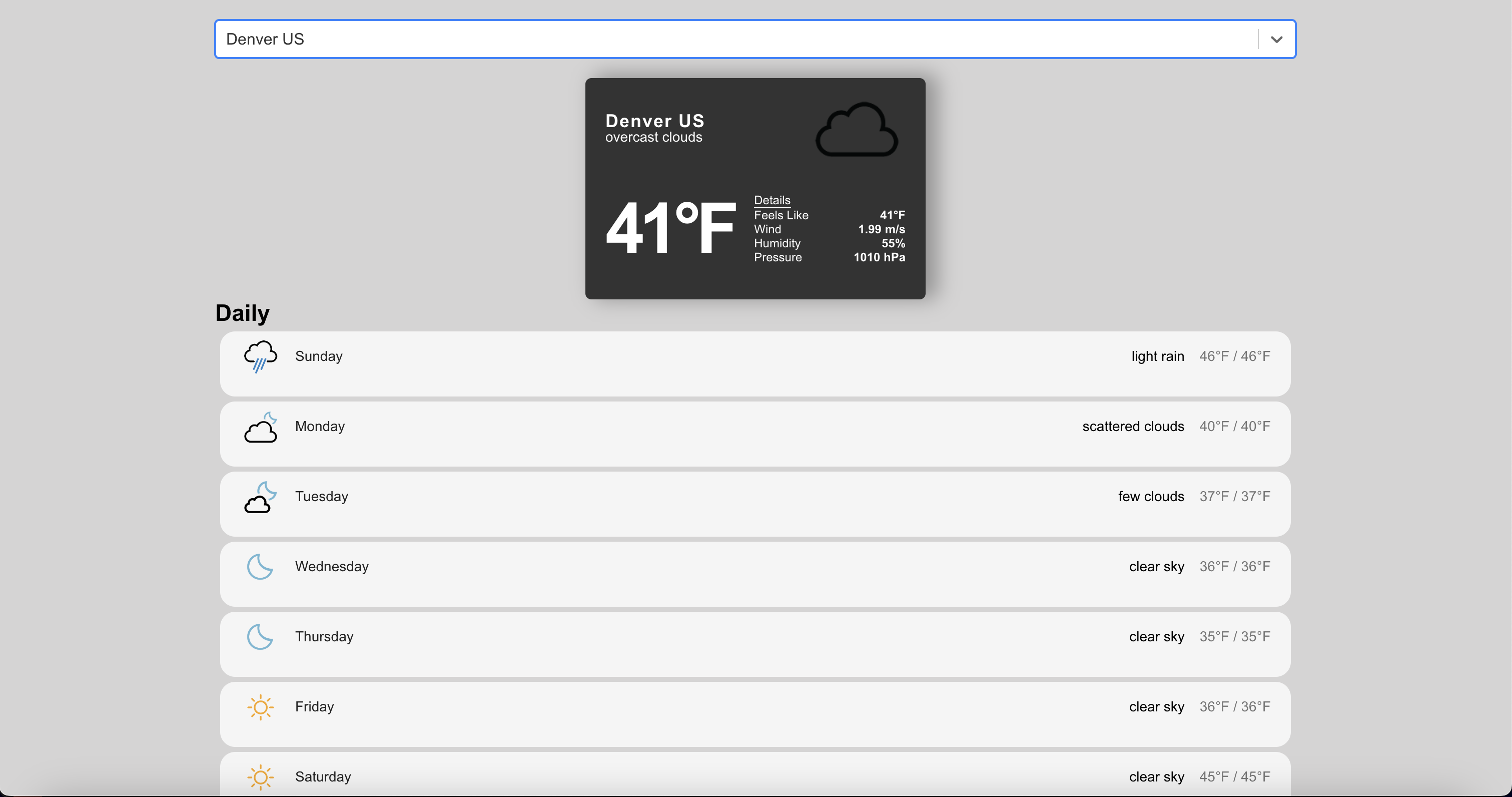
Task: Open the city dropdown chevron arrow
Action: click(1276, 40)
